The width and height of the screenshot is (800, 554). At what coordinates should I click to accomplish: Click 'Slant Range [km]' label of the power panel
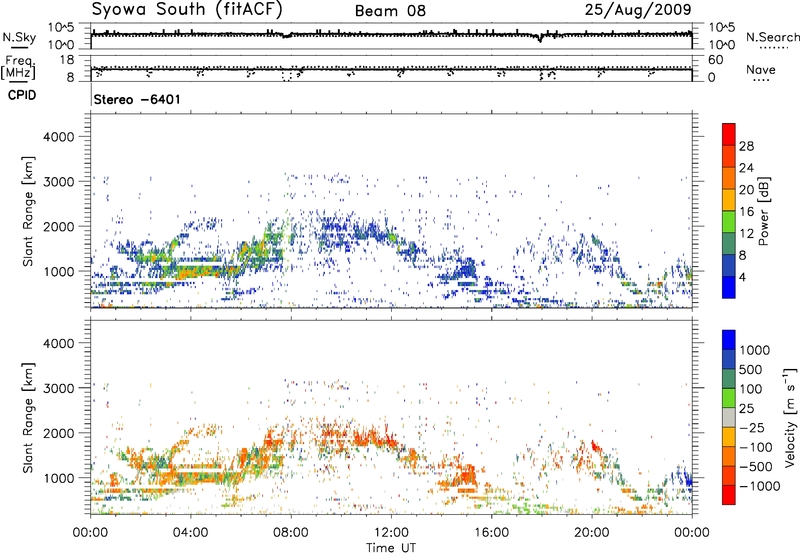click(x=28, y=211)
